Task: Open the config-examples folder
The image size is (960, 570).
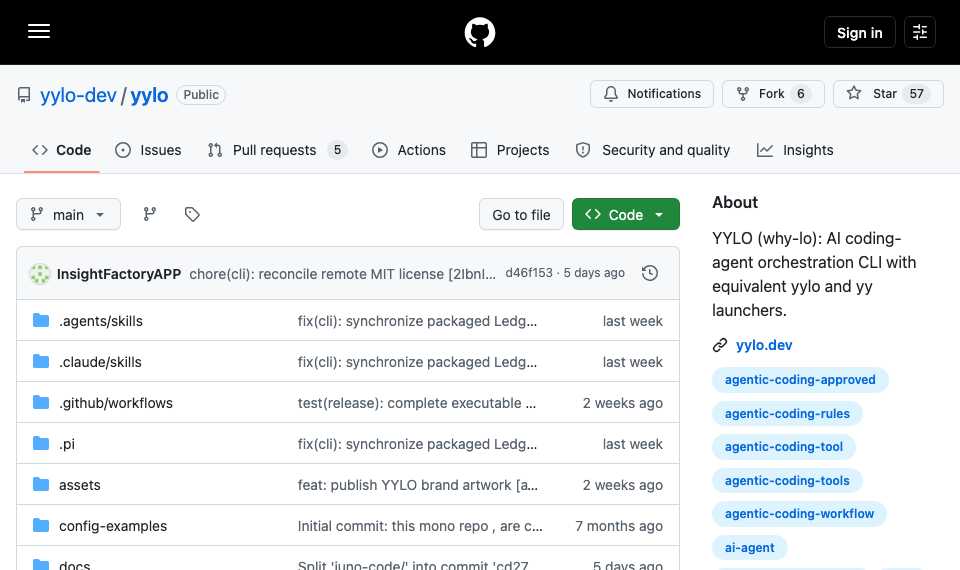Action: [x=113, y=526]
